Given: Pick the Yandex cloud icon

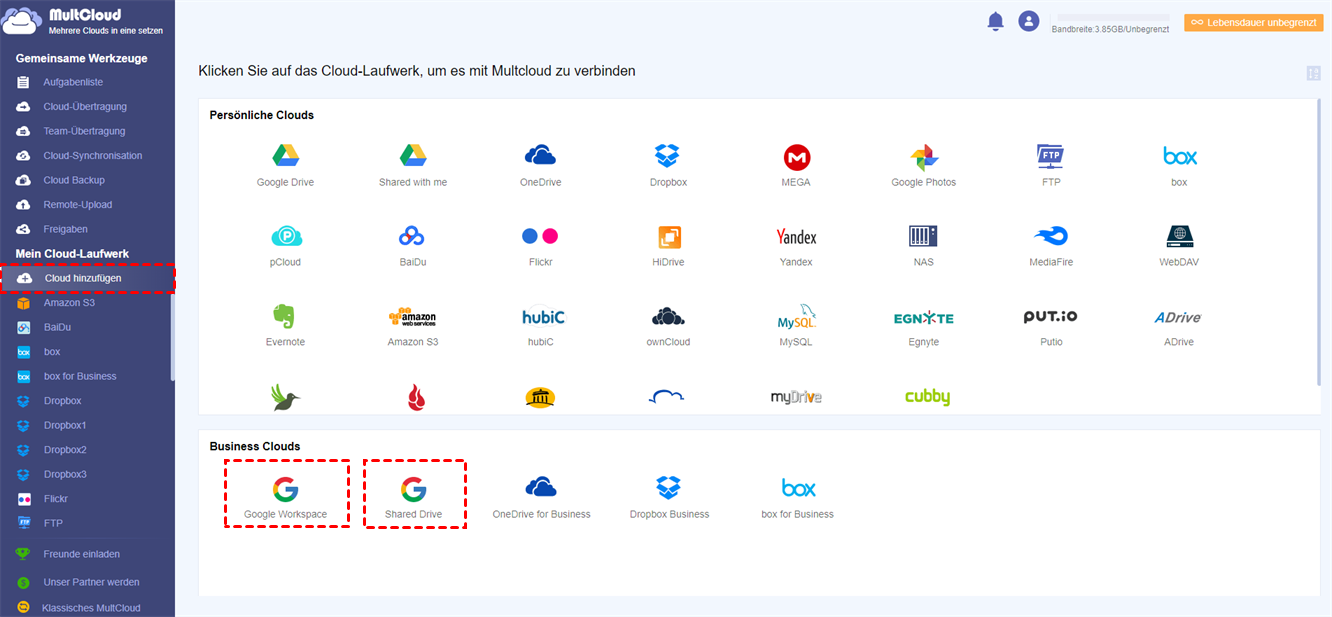Looking at the screenshot, I should tap(796, 237).
